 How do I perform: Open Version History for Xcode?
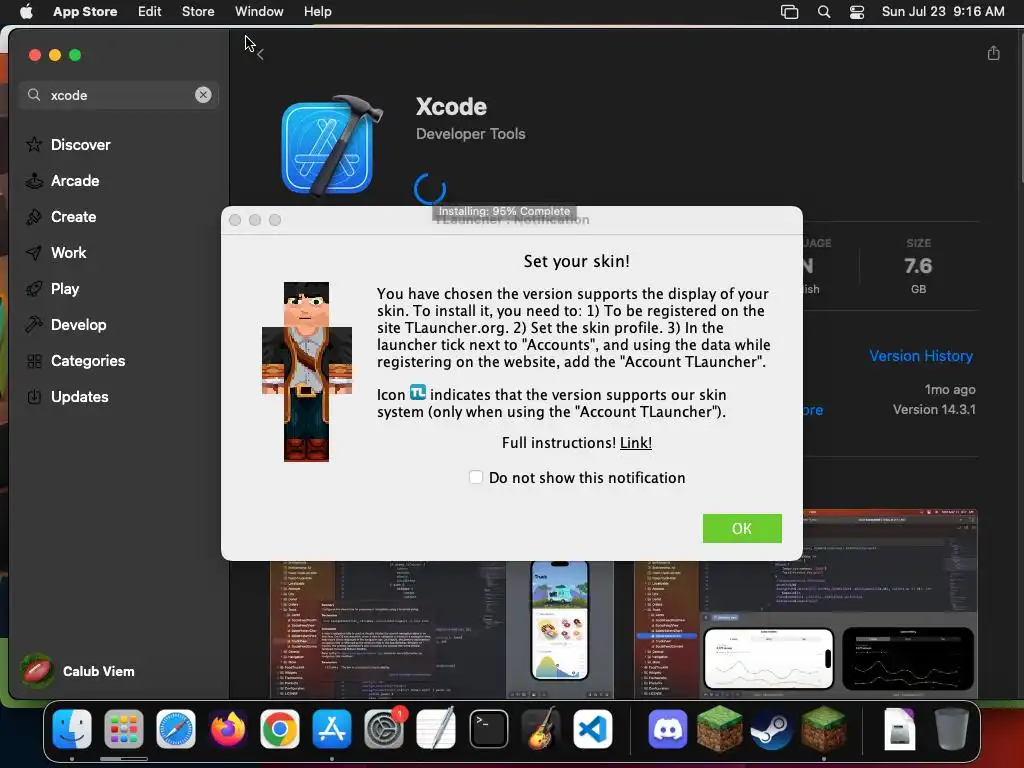point(921,356)
